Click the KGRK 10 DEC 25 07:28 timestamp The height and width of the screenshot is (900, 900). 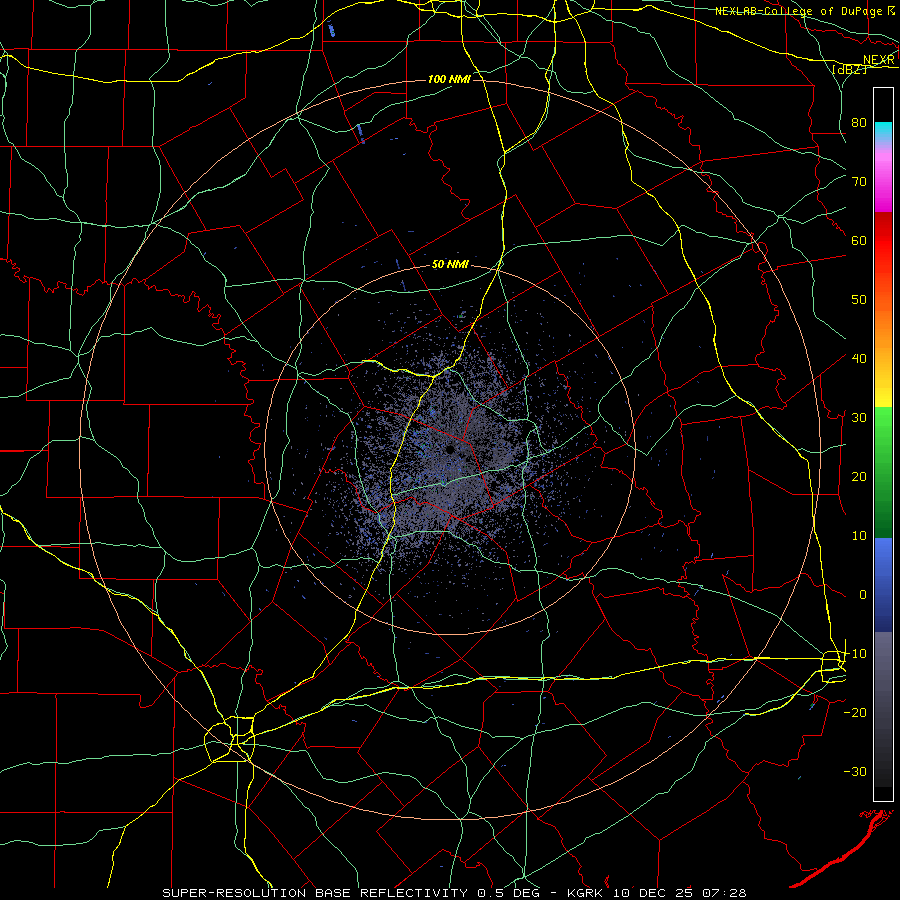click(657, 893)
